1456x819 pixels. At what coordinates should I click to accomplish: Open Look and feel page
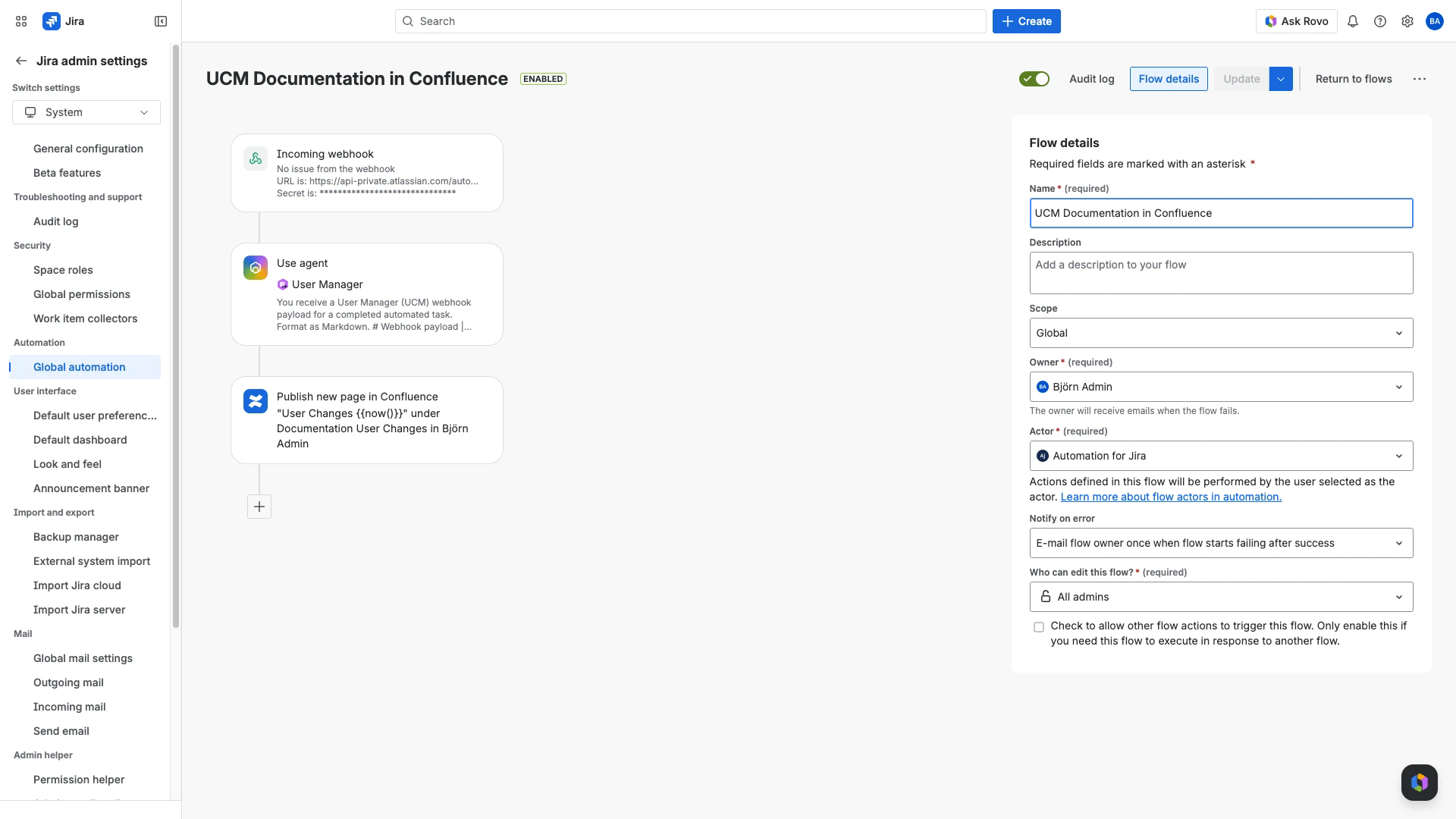coord(67,464)
